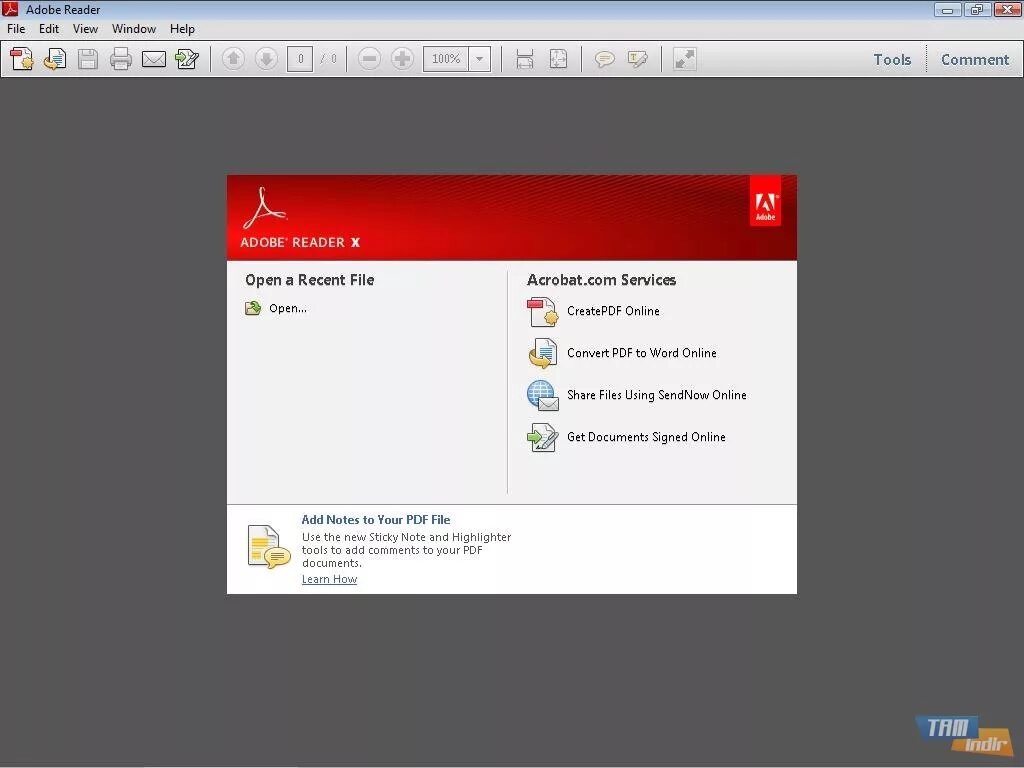
Task: Click the CreatePDF Online icon
Action: click(543, 312)
